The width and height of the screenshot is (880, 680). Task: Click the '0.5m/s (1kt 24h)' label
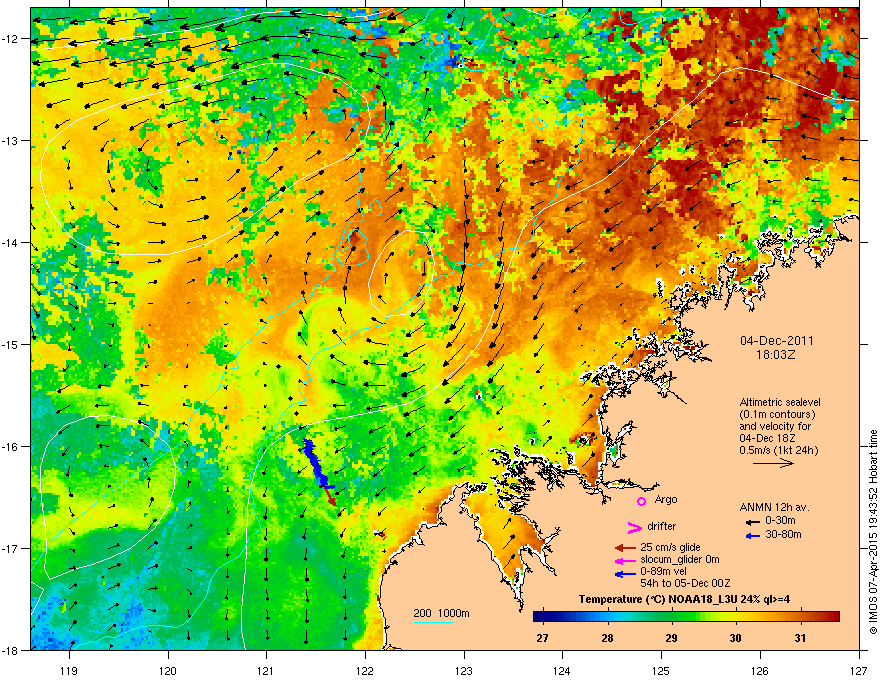(778, 450)
